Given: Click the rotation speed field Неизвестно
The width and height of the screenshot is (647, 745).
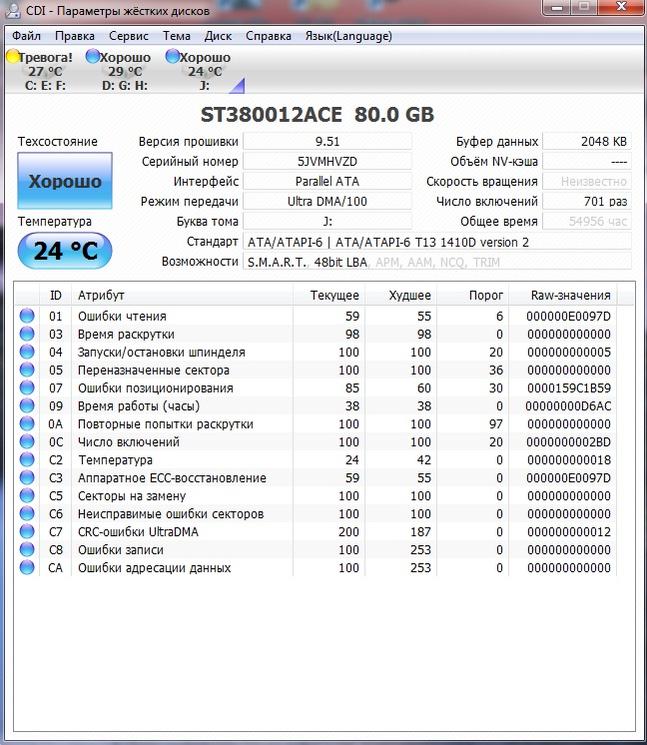Looking at the screenshot, I should (587, 181).
